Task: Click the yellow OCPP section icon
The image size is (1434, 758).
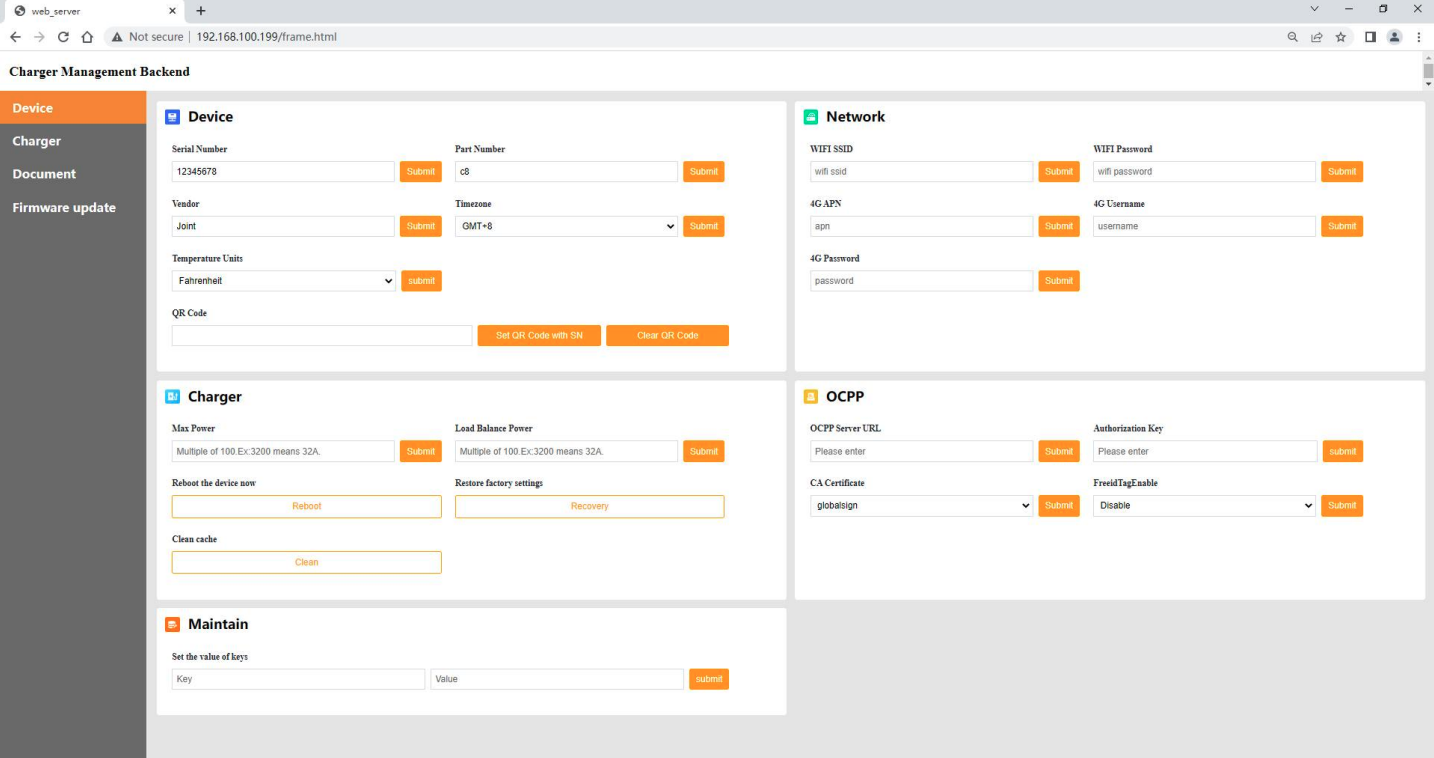Action: point(811,397)
